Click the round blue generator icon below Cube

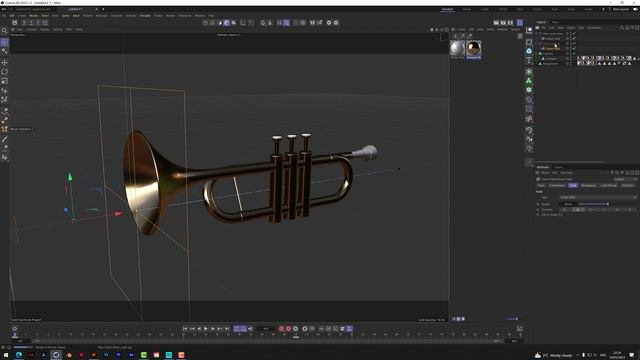529,51
